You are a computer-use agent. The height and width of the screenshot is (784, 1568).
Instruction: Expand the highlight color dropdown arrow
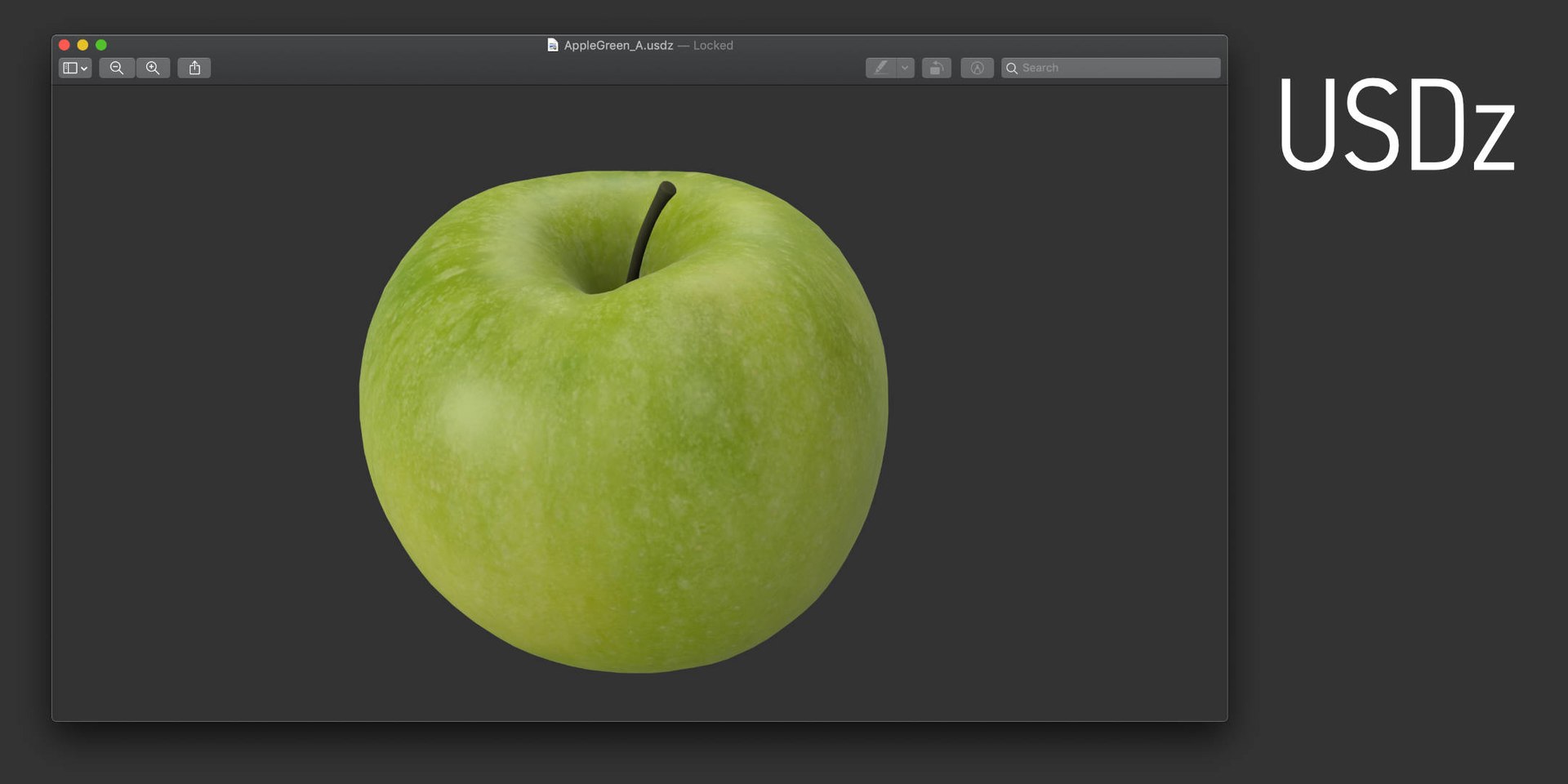tap(905, 68)
